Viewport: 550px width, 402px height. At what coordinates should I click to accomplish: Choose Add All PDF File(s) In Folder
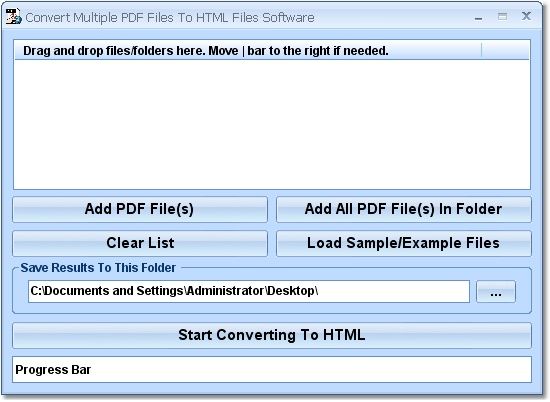pyautogui.click(x=404, y=209)
